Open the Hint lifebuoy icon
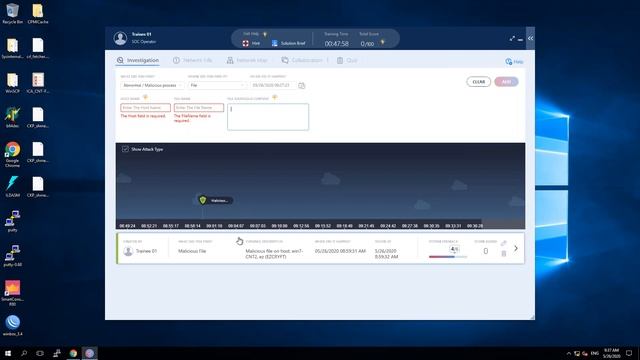The width and height of the screenshot is (640, 360). click(x=246, y=43)
